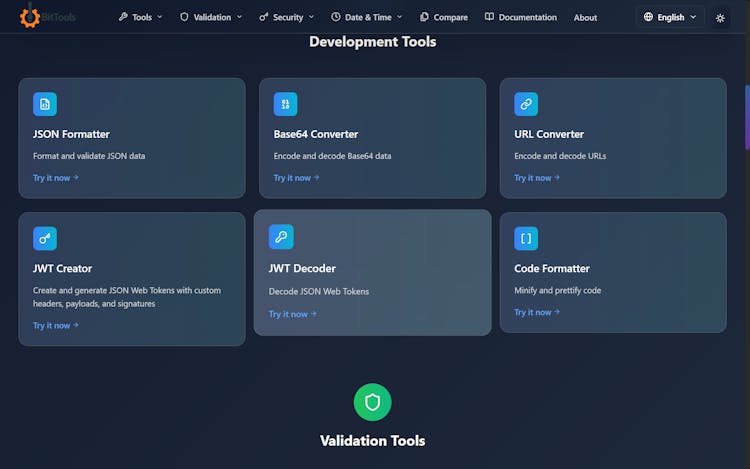Click the JSON Formatter card icon
This screenshot has height=469, width=750.
click(45, 104)
